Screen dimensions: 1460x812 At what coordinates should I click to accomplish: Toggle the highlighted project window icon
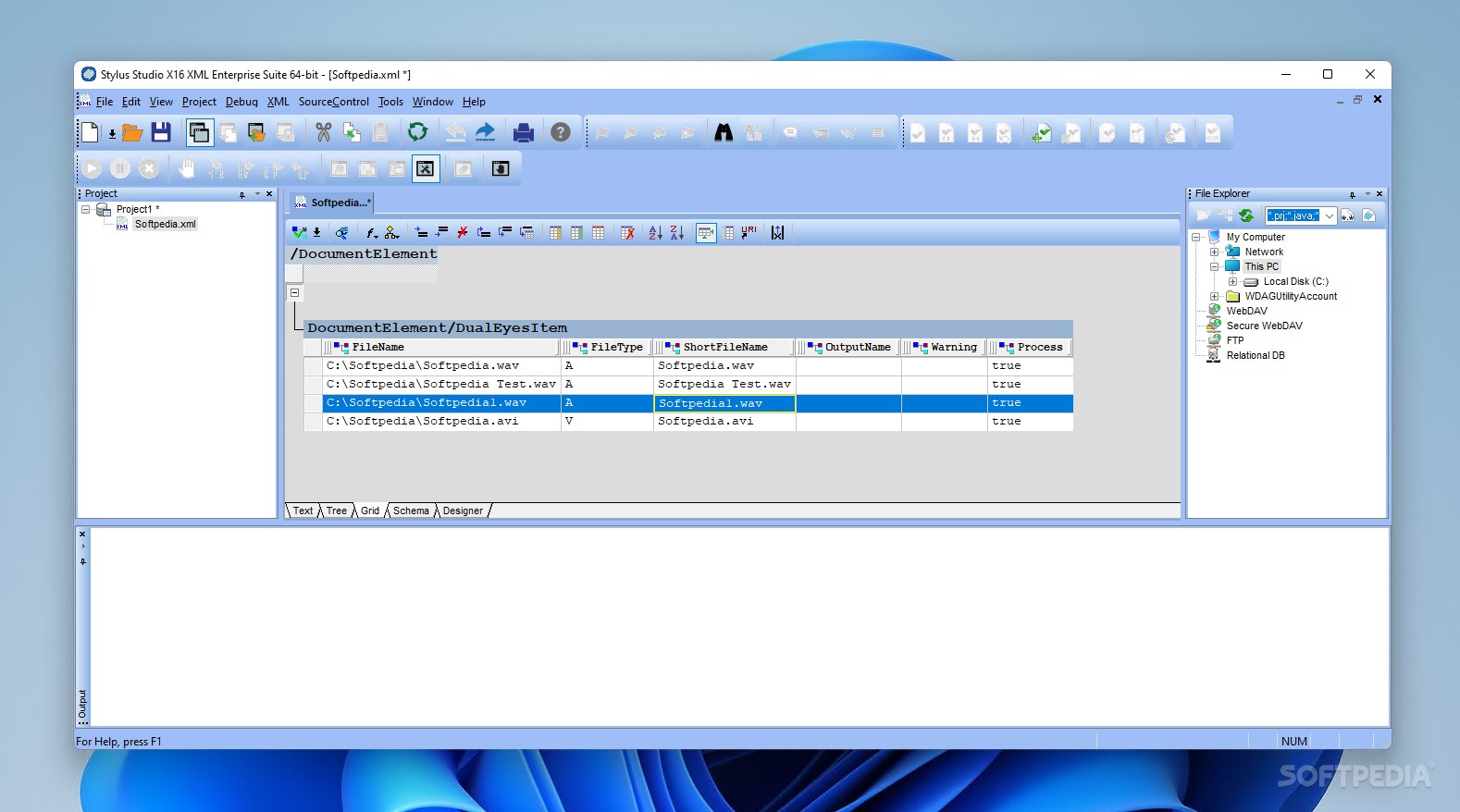tap(199, 132)
